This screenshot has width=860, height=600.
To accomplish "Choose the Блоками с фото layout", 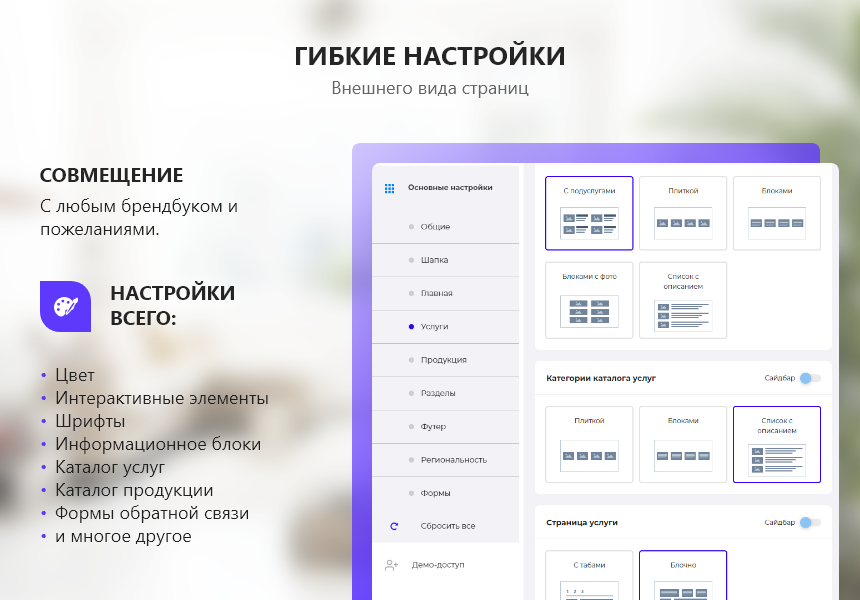I will (x=589, y=300).
